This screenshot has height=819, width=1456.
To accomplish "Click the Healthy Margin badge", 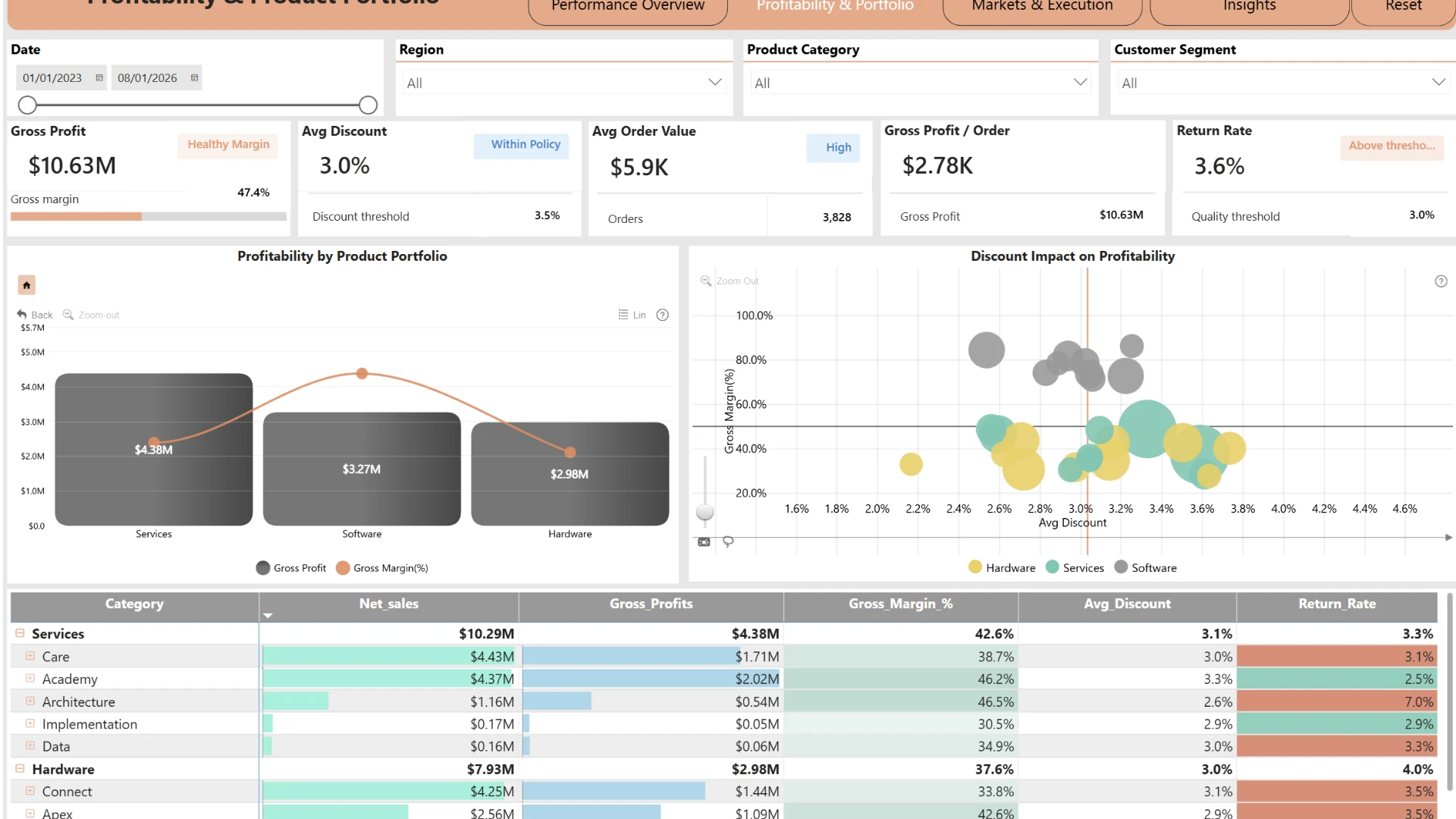I will click(x=228, y=145).
